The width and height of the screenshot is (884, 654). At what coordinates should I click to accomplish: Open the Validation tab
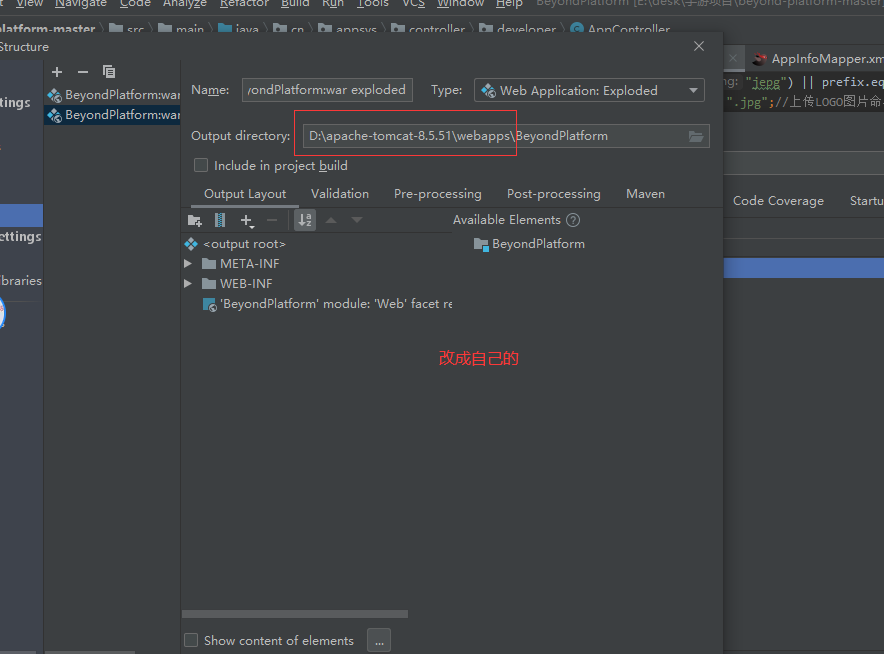[340, 194]
